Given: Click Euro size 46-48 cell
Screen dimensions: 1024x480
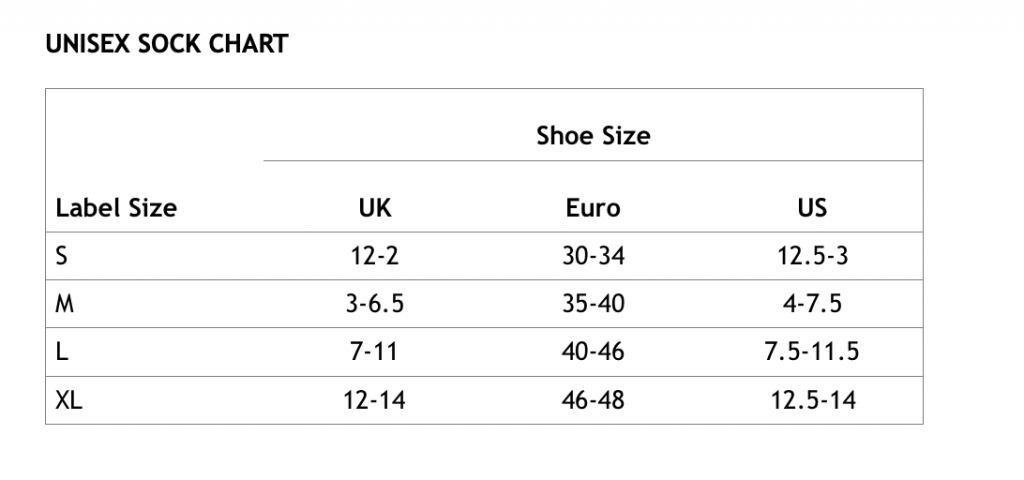Looking at the screenshot, I should pyautogui.click(x=593, y=400).
